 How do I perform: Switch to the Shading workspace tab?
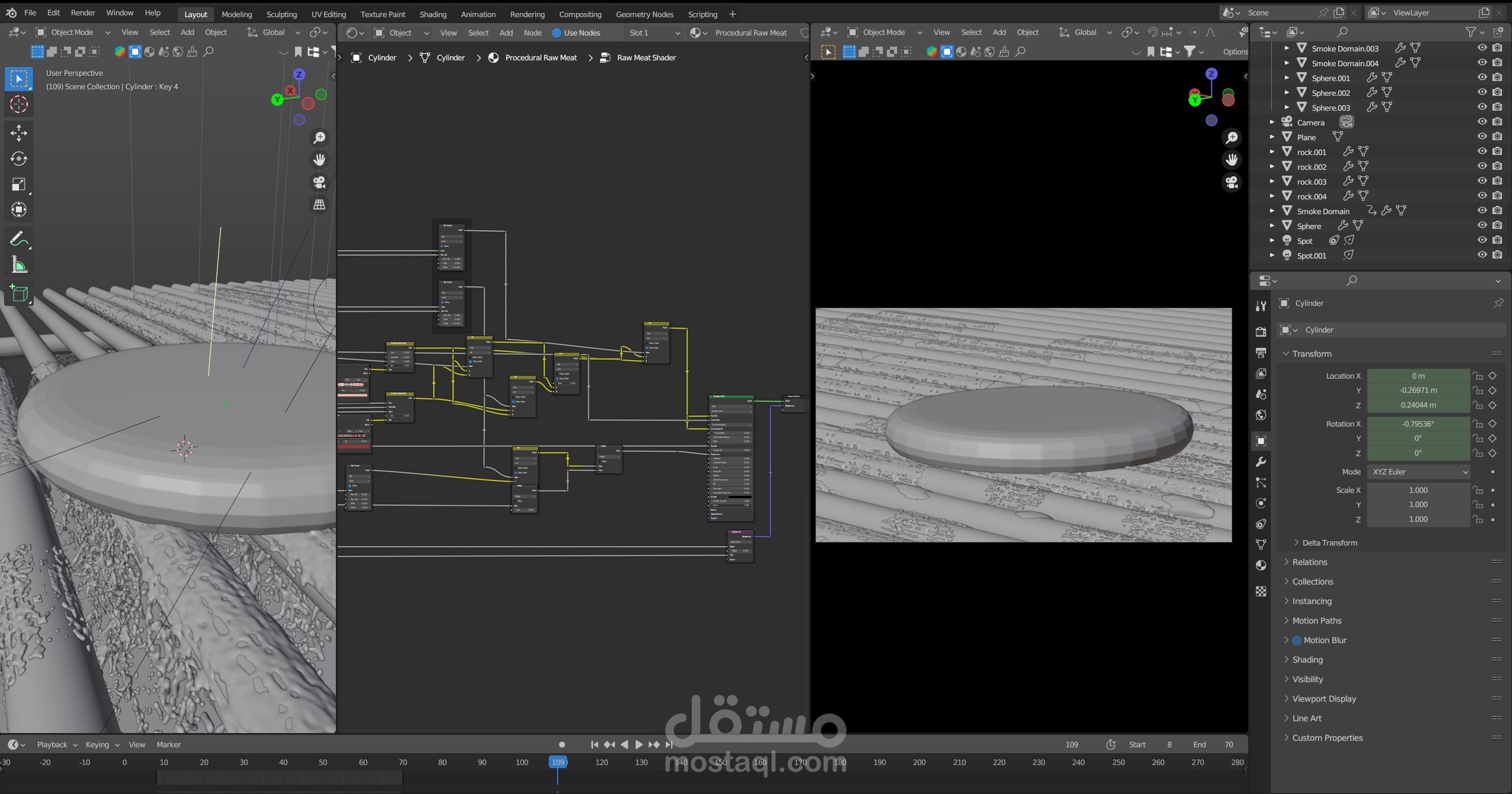click(433, 14)
